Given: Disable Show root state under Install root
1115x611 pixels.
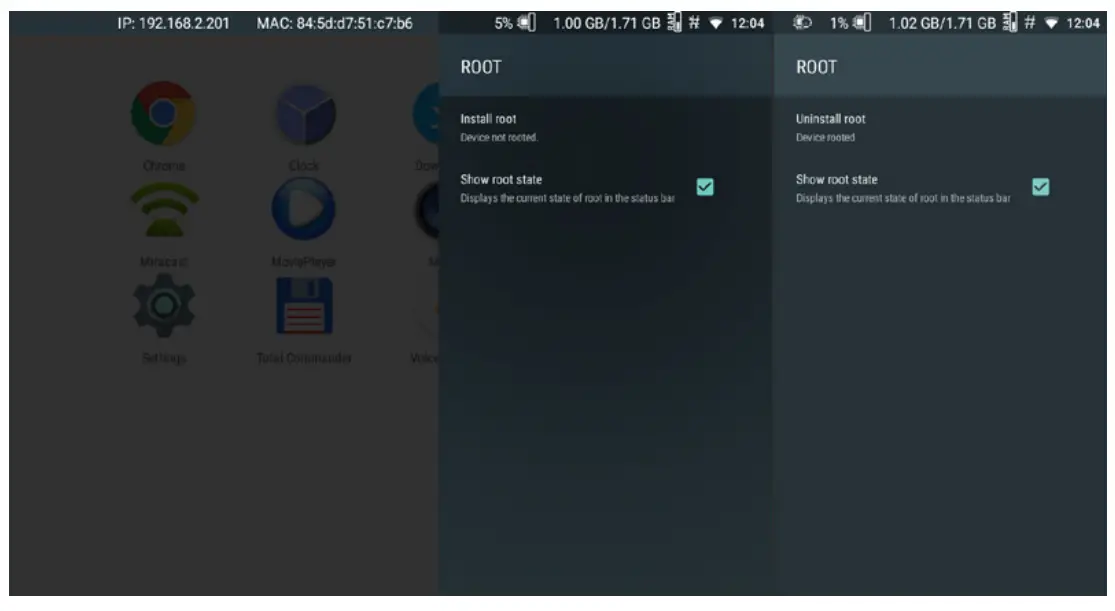Looking at the screenshot, I should click(x=705, y=187).
